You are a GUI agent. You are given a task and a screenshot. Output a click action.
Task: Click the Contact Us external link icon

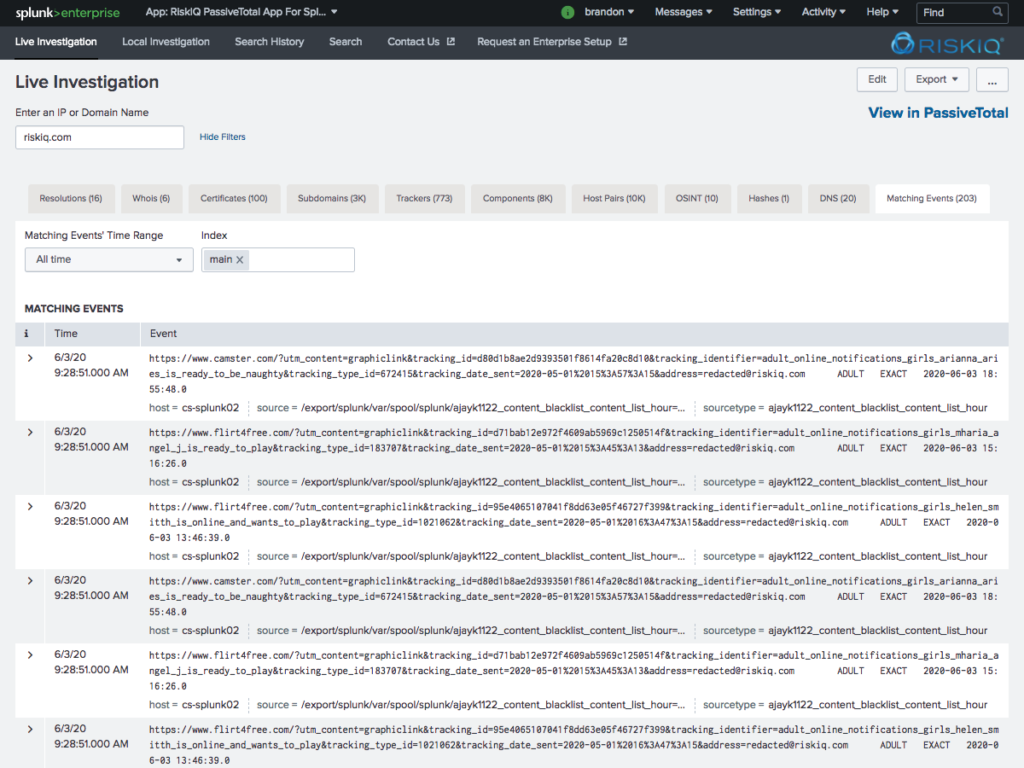[x=451, y=41]
